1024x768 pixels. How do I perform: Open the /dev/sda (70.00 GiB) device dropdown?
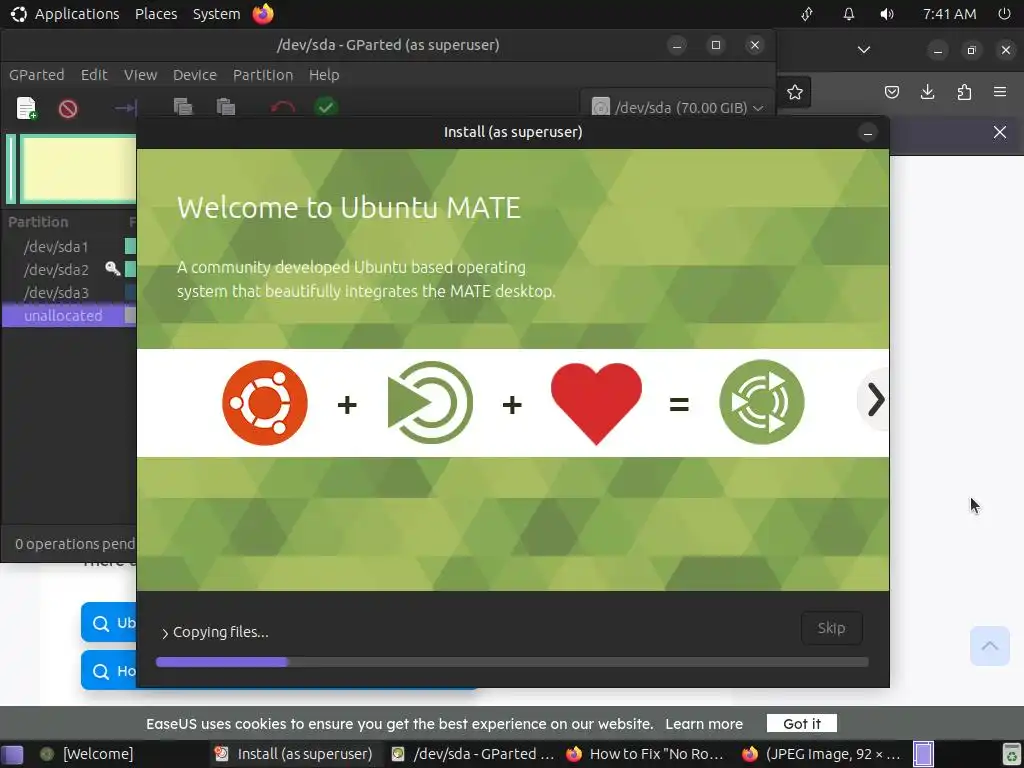(677, 107)
